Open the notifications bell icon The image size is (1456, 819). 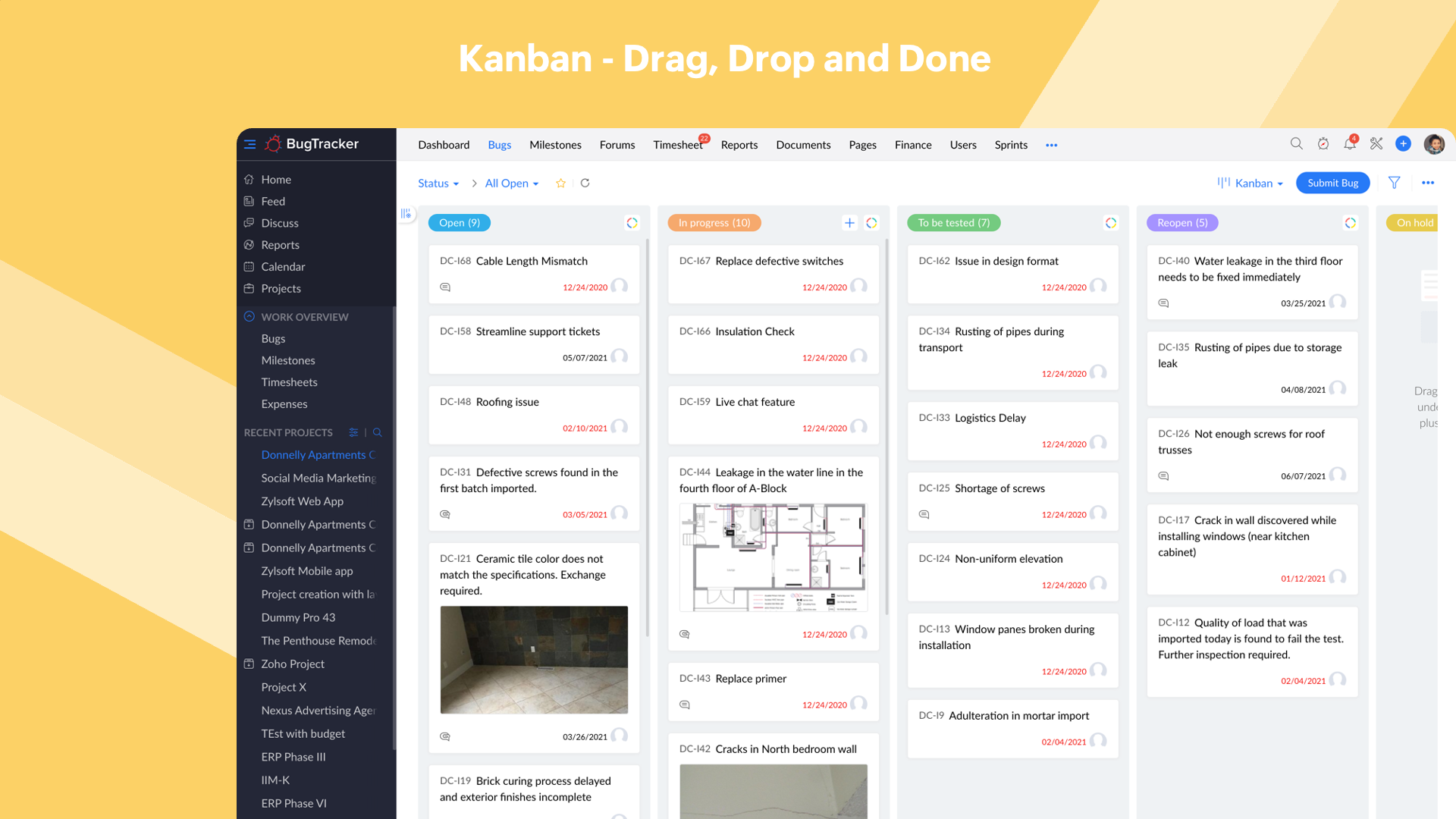pos(1349,144)
